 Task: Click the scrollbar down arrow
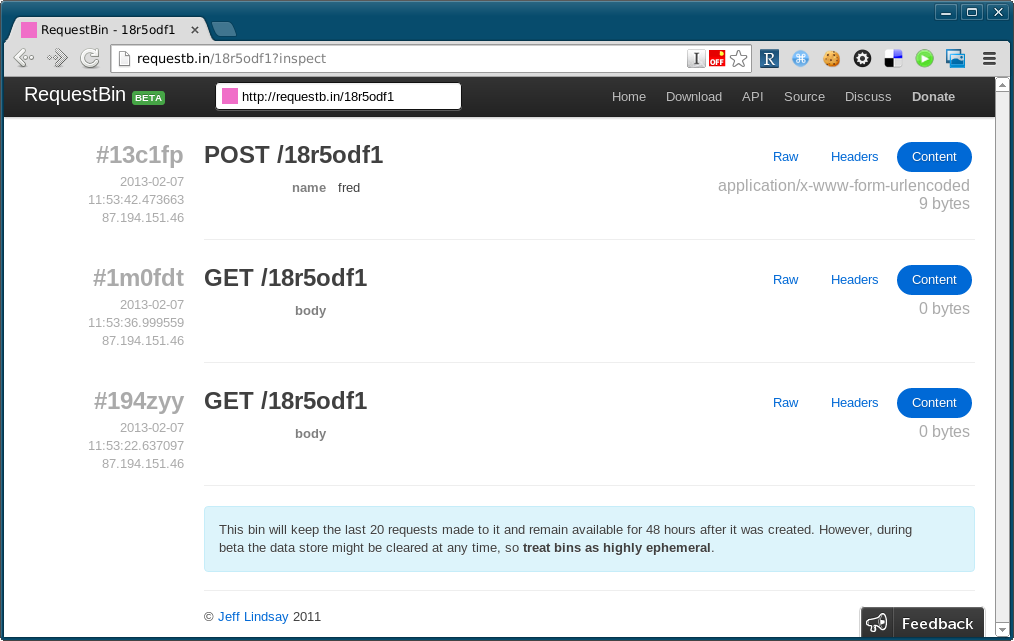[x=1002, y=629]
